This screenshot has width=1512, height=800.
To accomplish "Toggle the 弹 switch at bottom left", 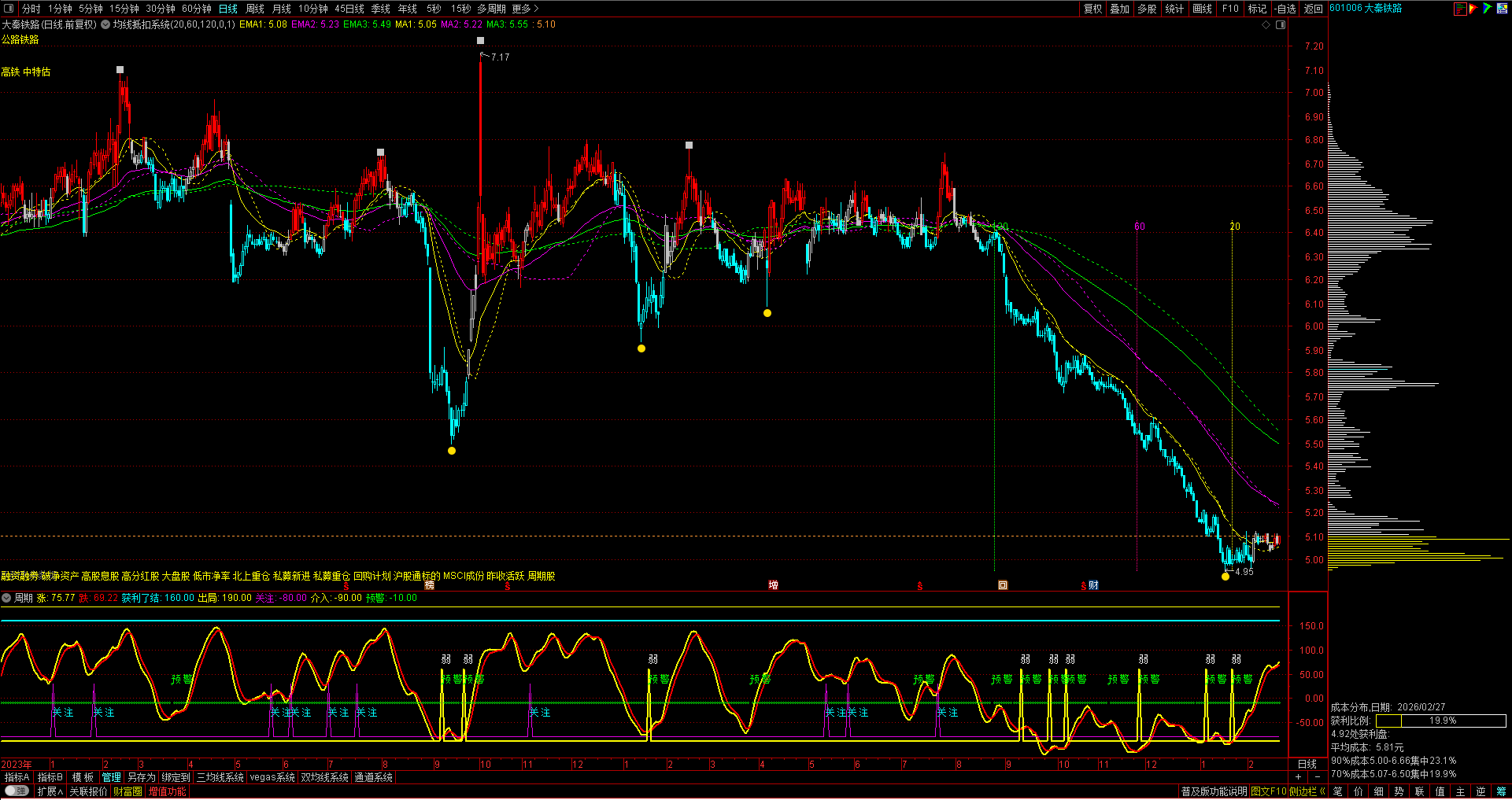I will pyautogui.click(x=17, y=791).
